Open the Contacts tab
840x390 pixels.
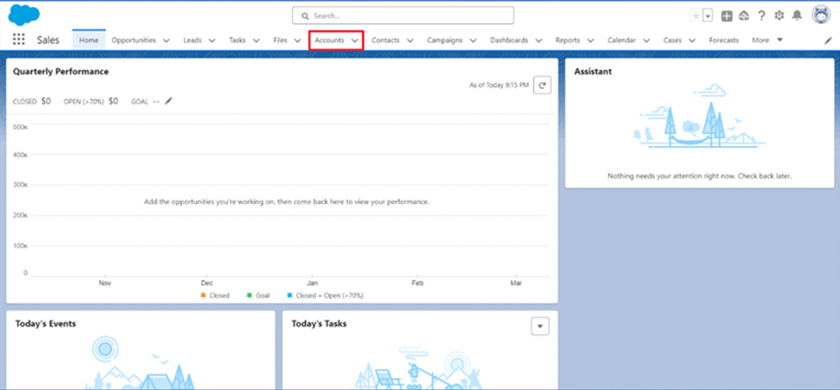(386, 40)
